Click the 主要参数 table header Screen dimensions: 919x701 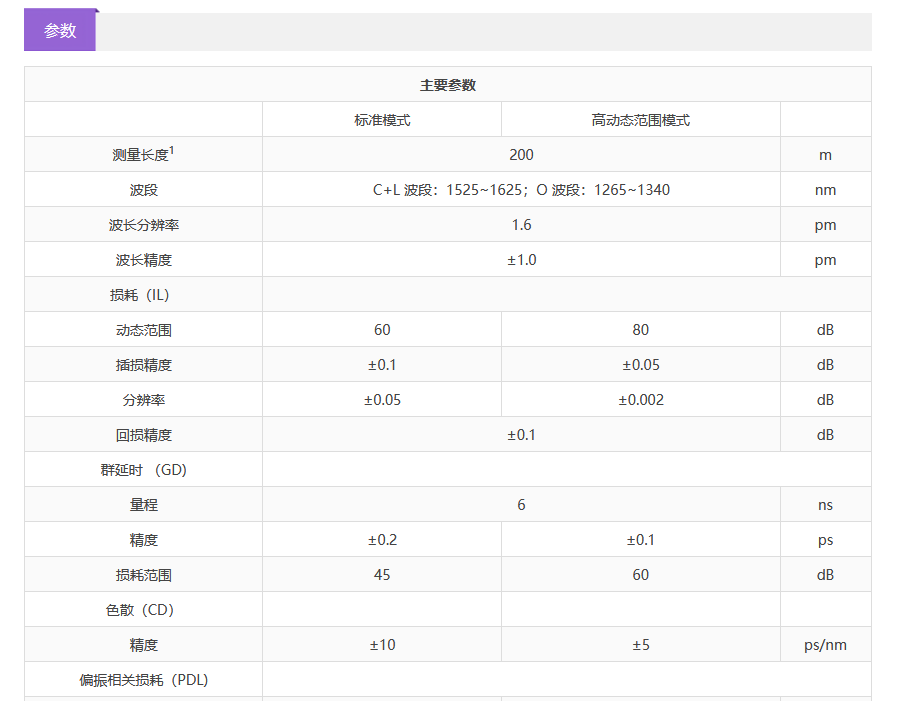click(447, 85)
